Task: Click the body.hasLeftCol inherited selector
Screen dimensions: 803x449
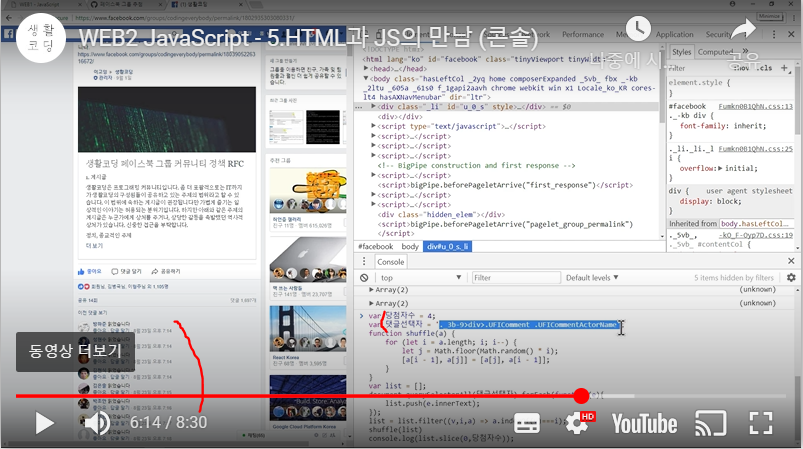Action: (755, 224)
